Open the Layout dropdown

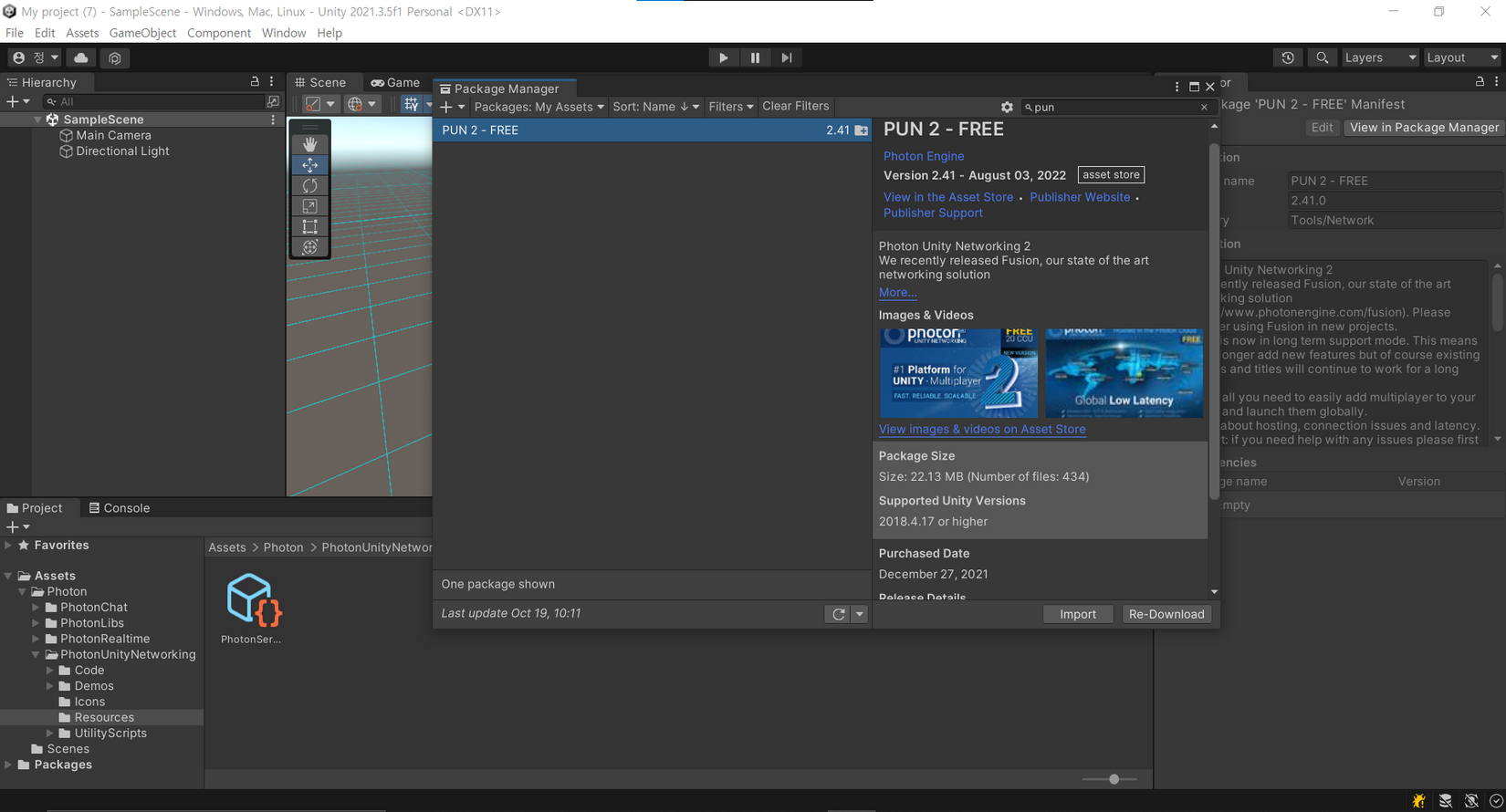tap(1462, 57)
